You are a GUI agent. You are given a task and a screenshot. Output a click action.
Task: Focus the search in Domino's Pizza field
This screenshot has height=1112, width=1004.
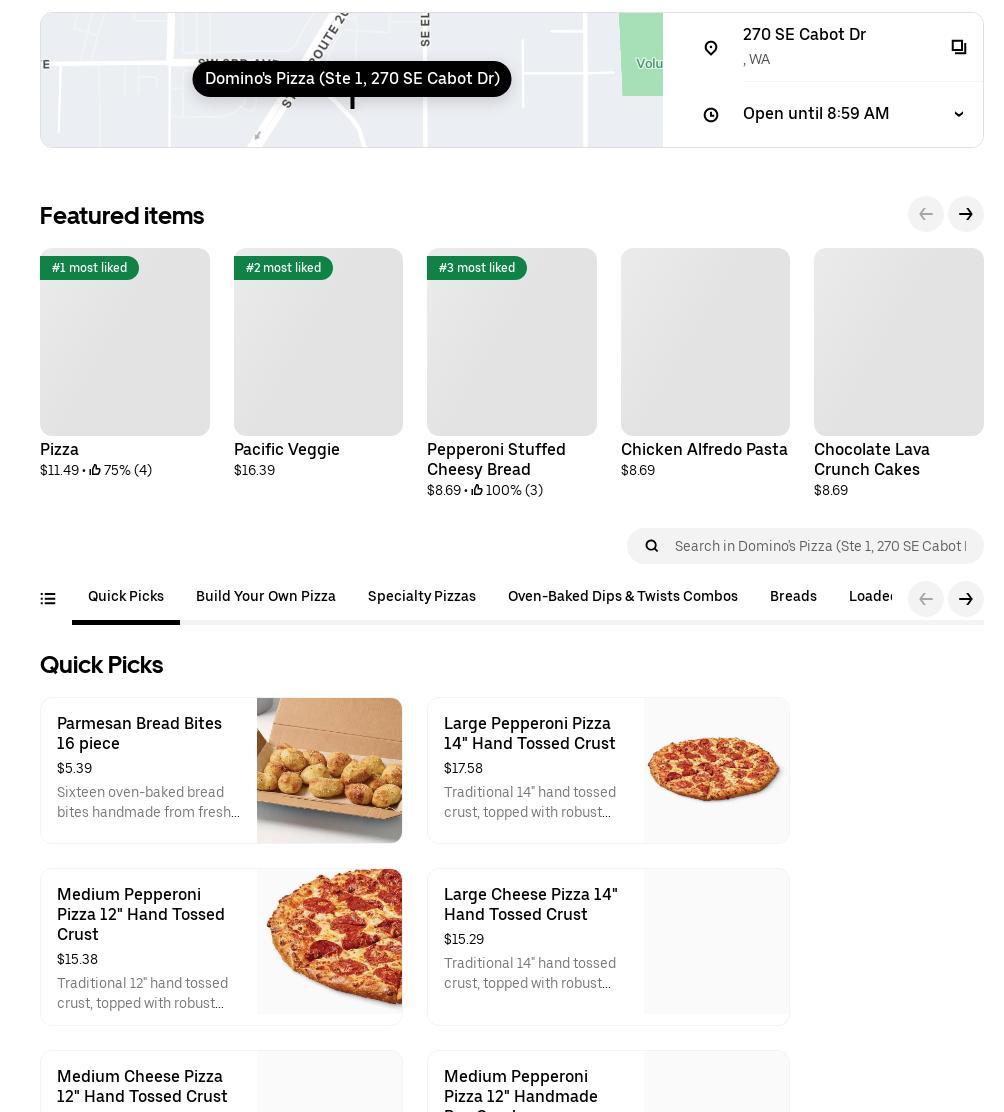coord(820,546)
